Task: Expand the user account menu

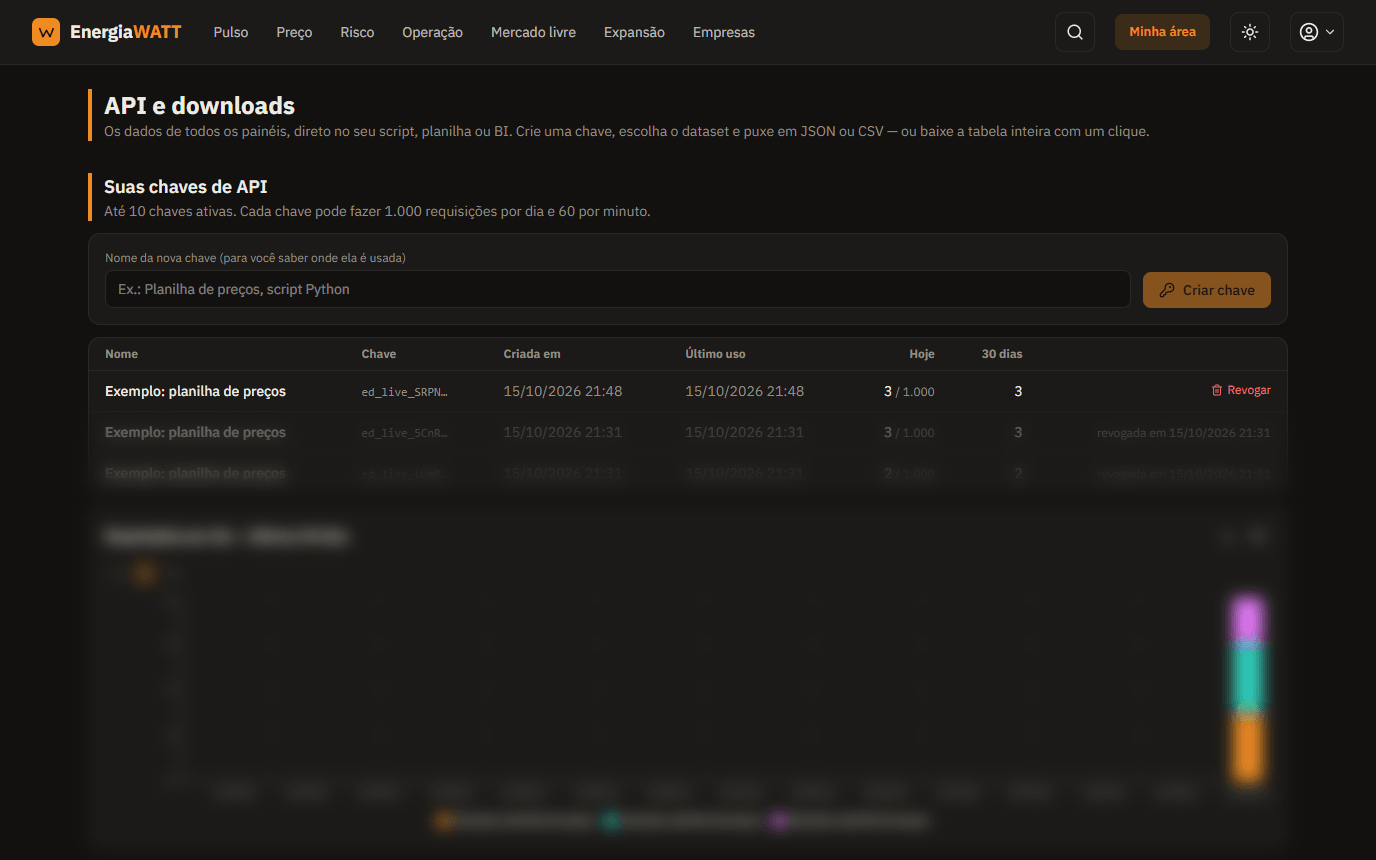Action: click(x=1317, y=32)
